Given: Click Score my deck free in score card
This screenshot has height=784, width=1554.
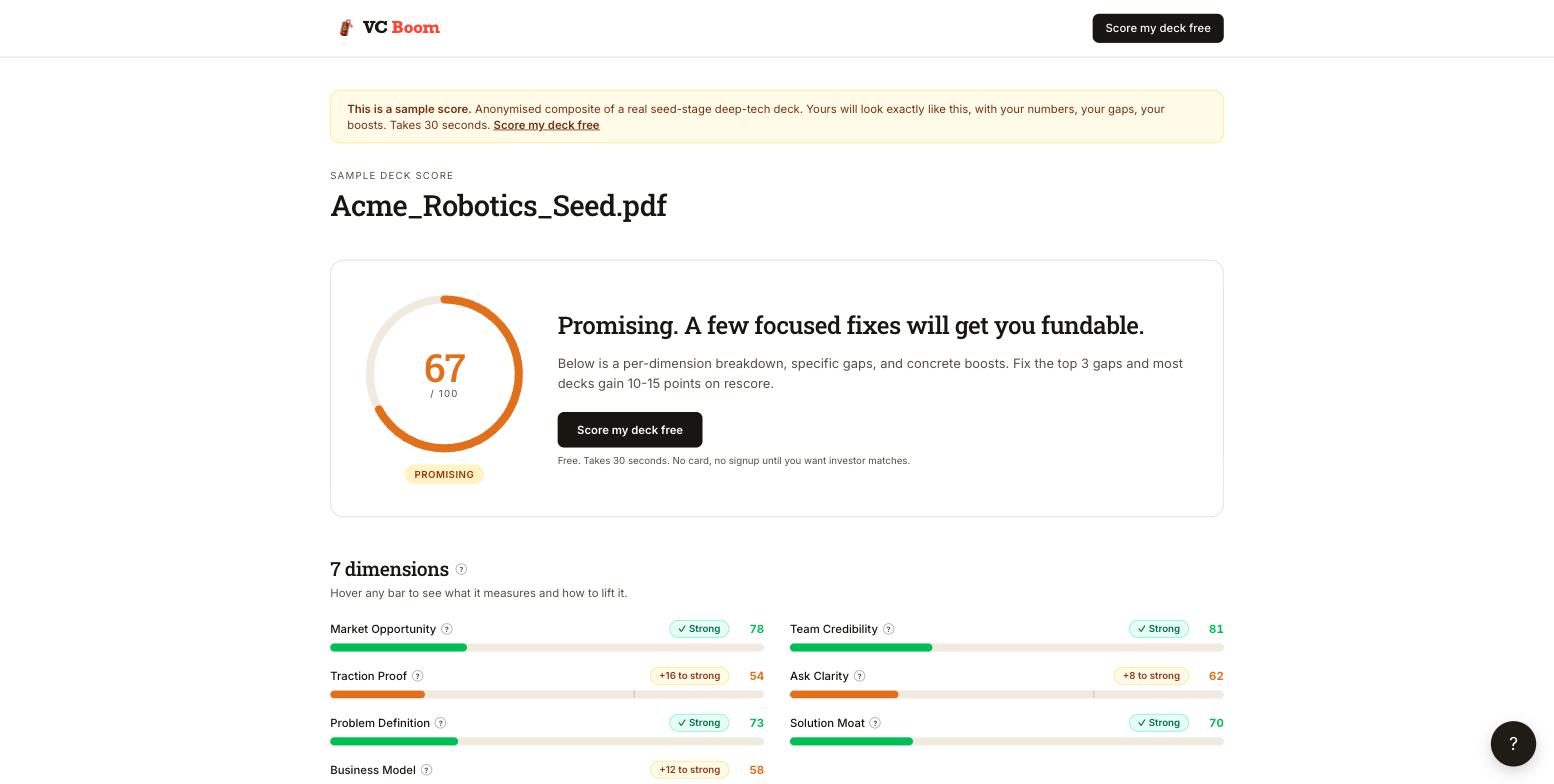Looking at the screenshot, I should (630, 430).
